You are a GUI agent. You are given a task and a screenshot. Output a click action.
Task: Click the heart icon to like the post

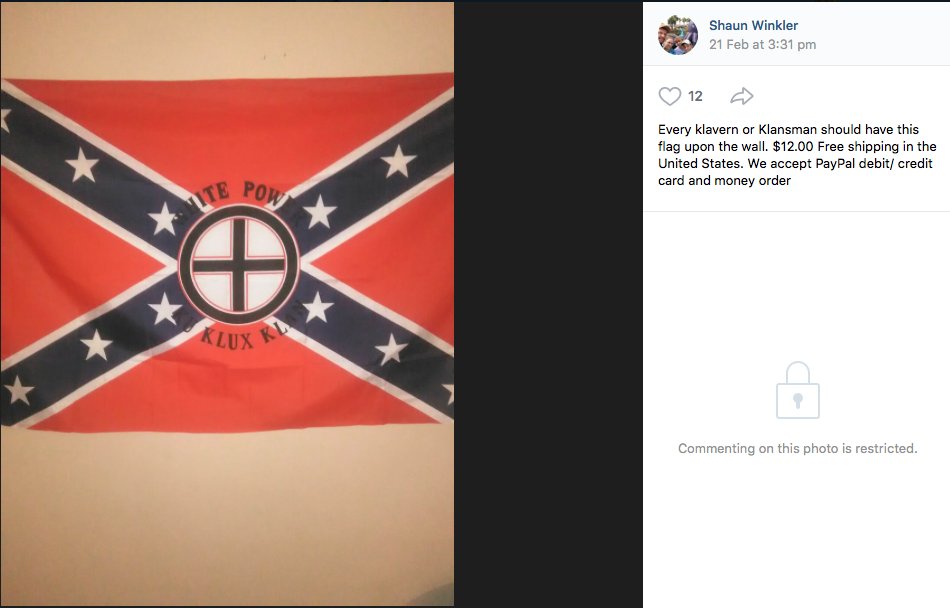(669, 96)
